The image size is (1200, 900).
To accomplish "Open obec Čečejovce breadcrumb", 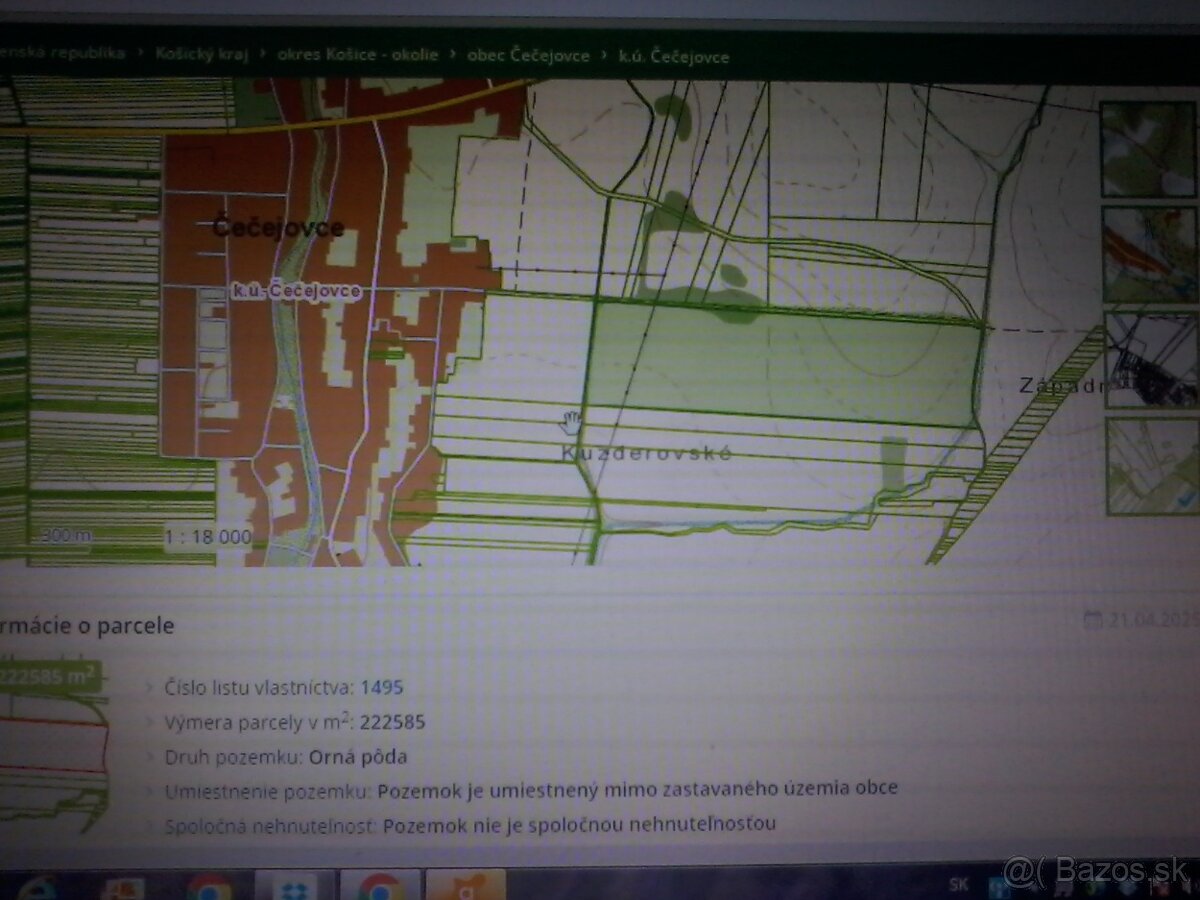I will 528,55.
